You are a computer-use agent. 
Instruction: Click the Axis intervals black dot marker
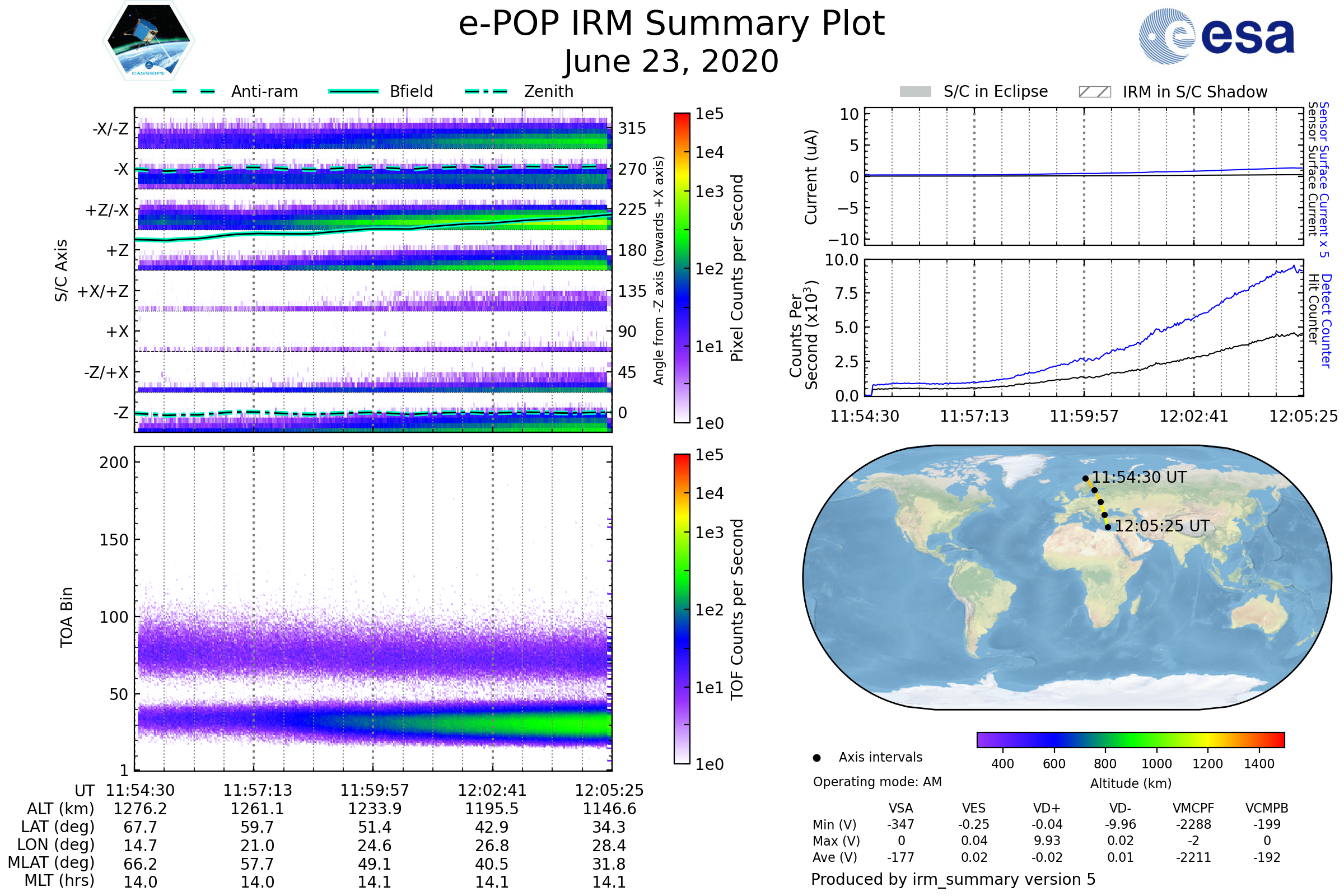pyautogui.click(x=817, y=758)
